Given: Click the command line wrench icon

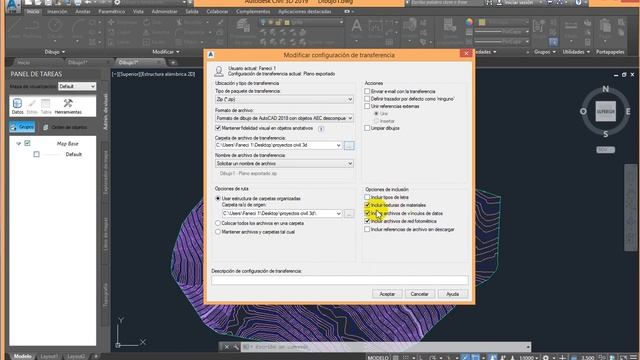Looking at the screenshot, I should pos(236,347).
